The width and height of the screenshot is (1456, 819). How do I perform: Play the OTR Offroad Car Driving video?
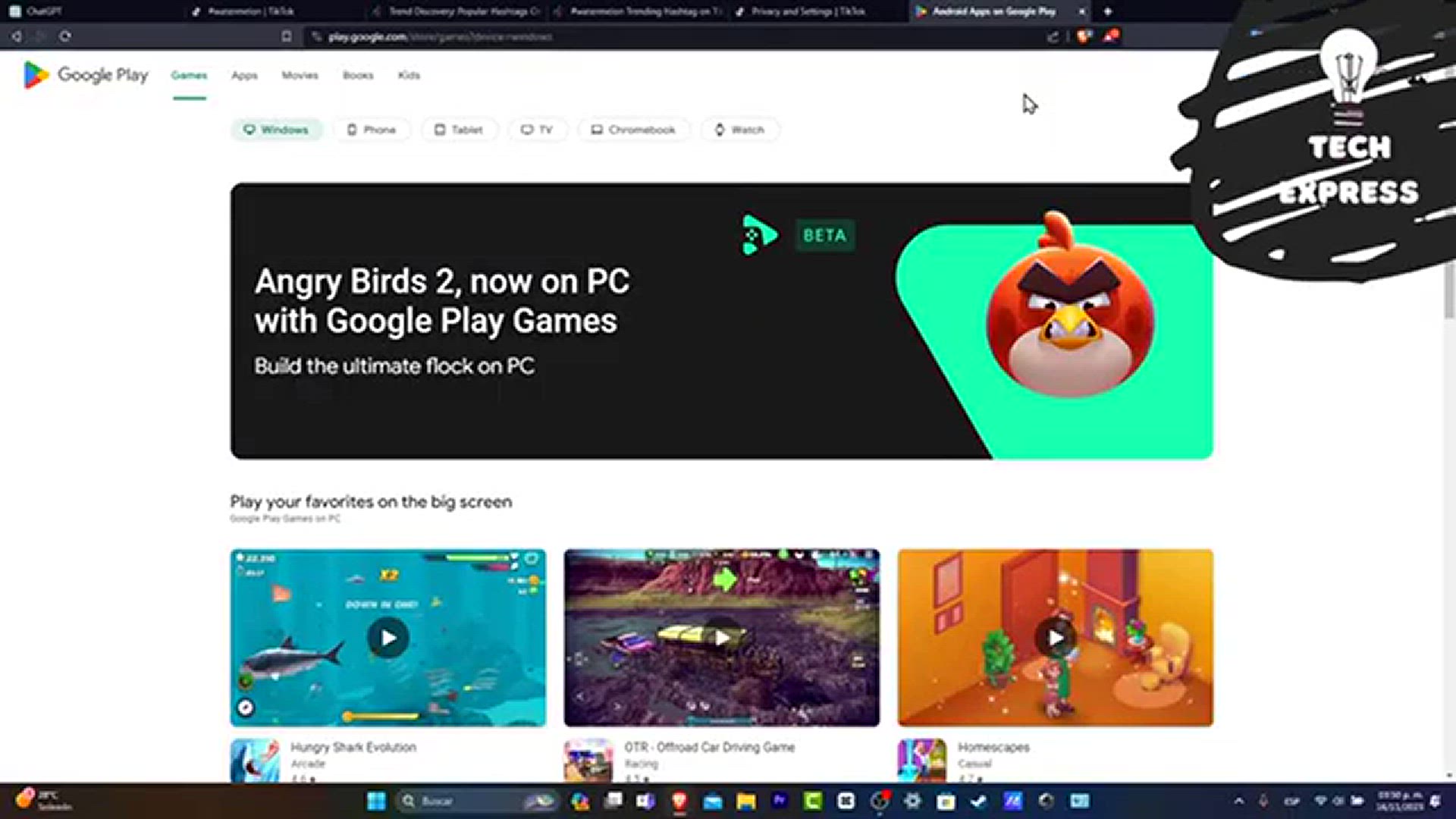click(x=722, y=638)
